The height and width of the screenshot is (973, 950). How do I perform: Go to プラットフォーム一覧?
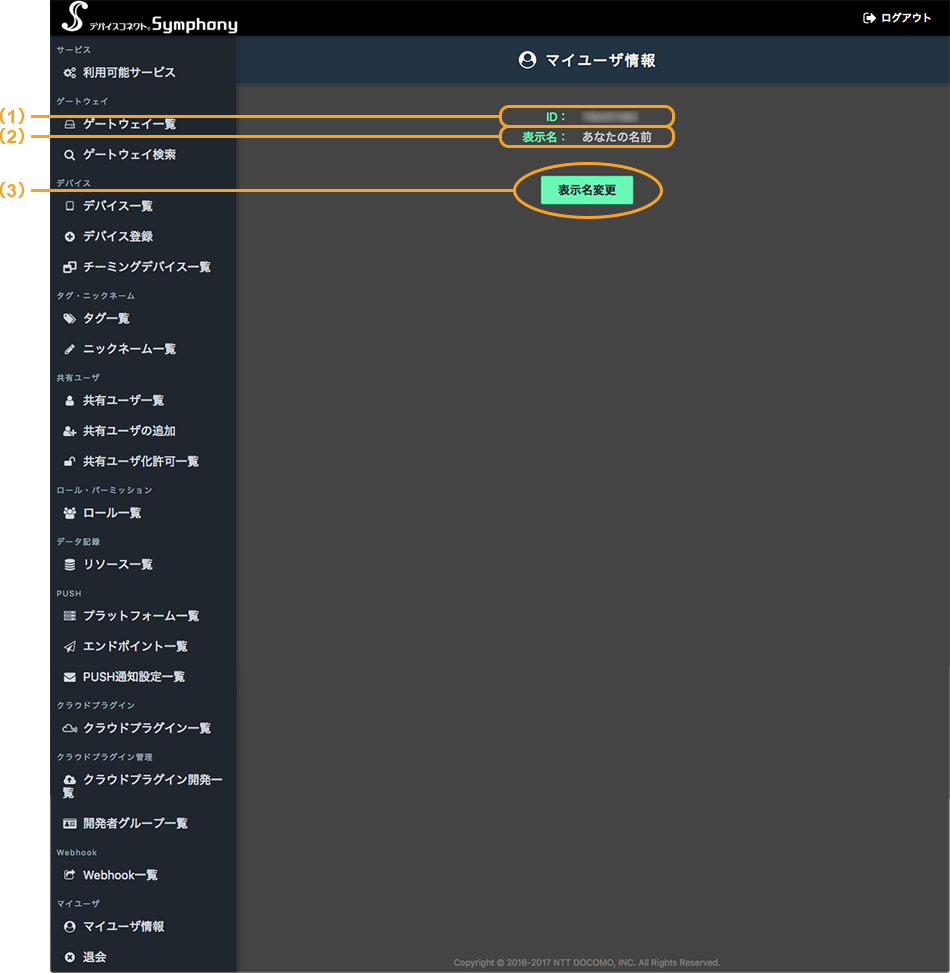(143, 616)
